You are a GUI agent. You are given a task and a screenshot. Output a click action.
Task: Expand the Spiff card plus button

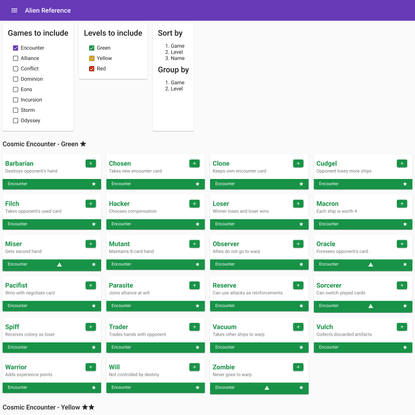click(91, 327)
